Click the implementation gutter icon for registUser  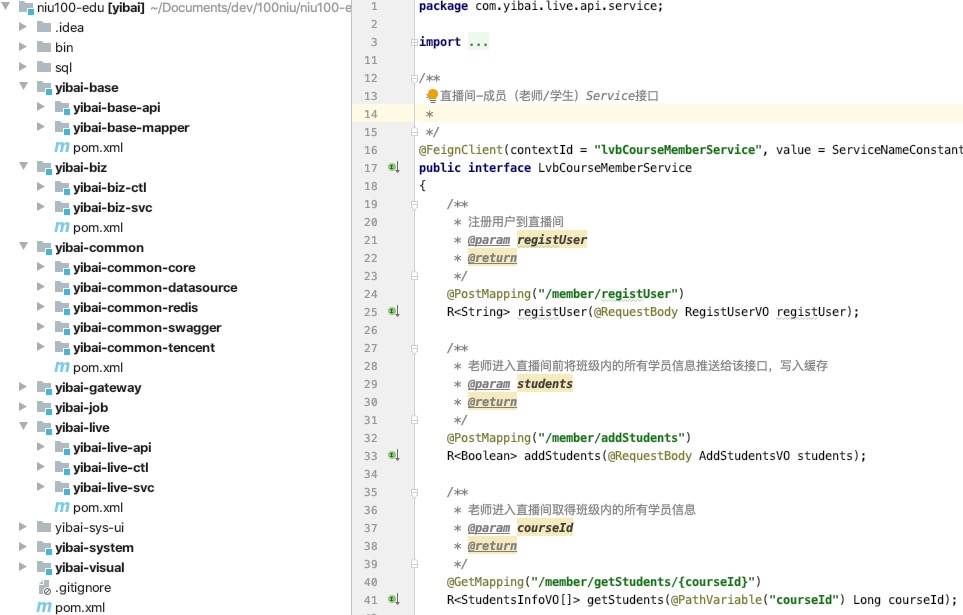click(x=394, y=311)
